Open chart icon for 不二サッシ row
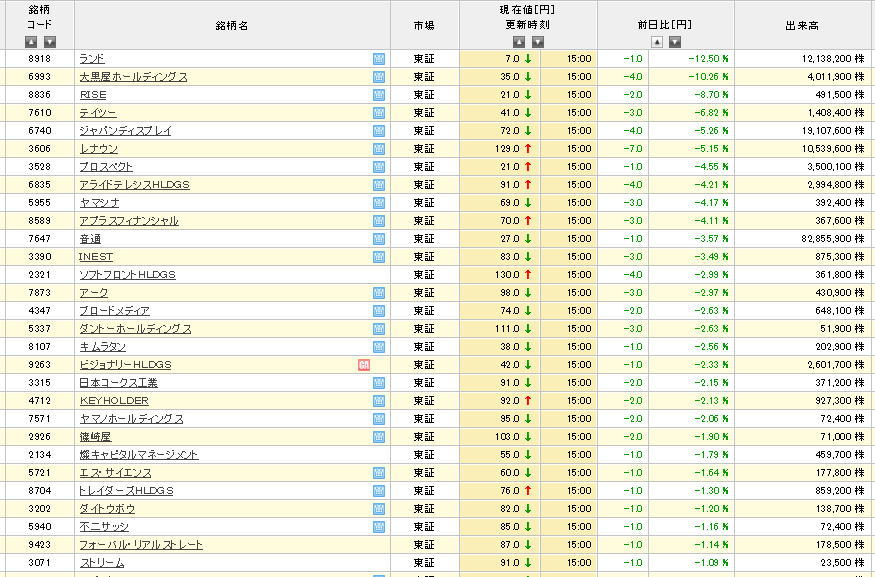The image size is (875, 577). tap(379, 527)
